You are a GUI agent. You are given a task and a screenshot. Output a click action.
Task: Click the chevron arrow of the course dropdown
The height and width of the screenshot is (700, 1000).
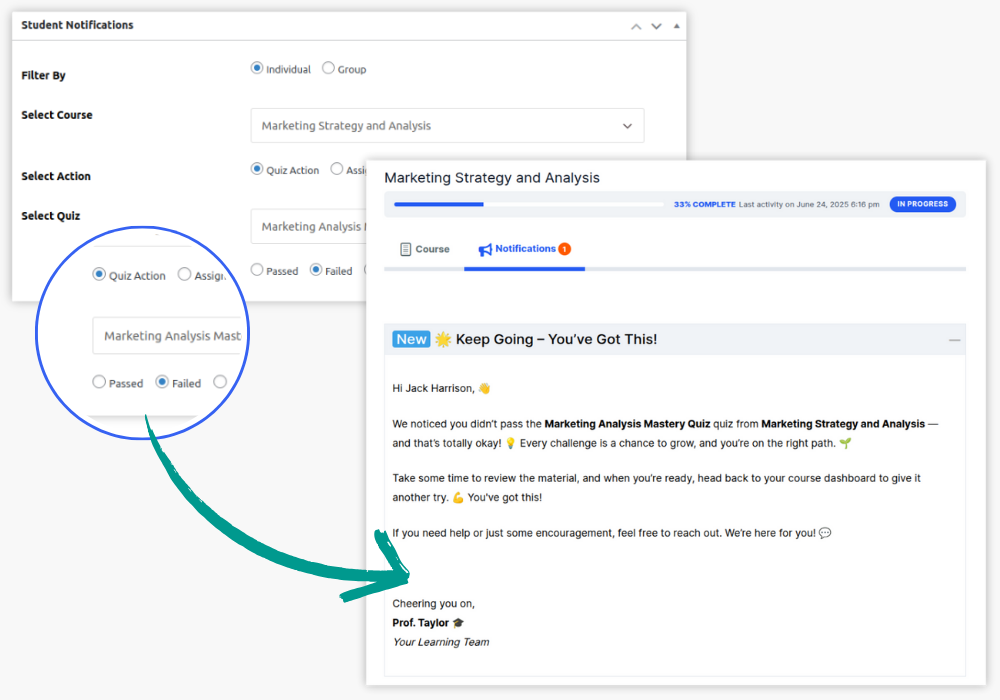[627, 126]
